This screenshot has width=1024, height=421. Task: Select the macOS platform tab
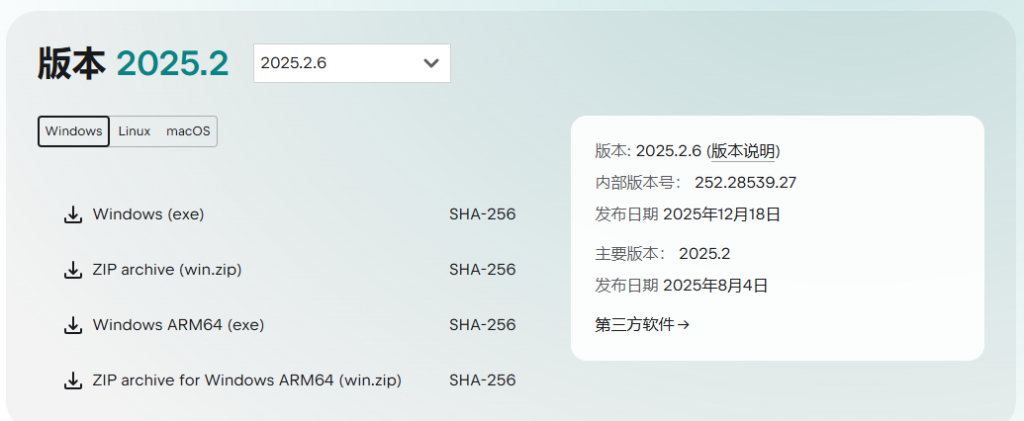click(188, 131)
